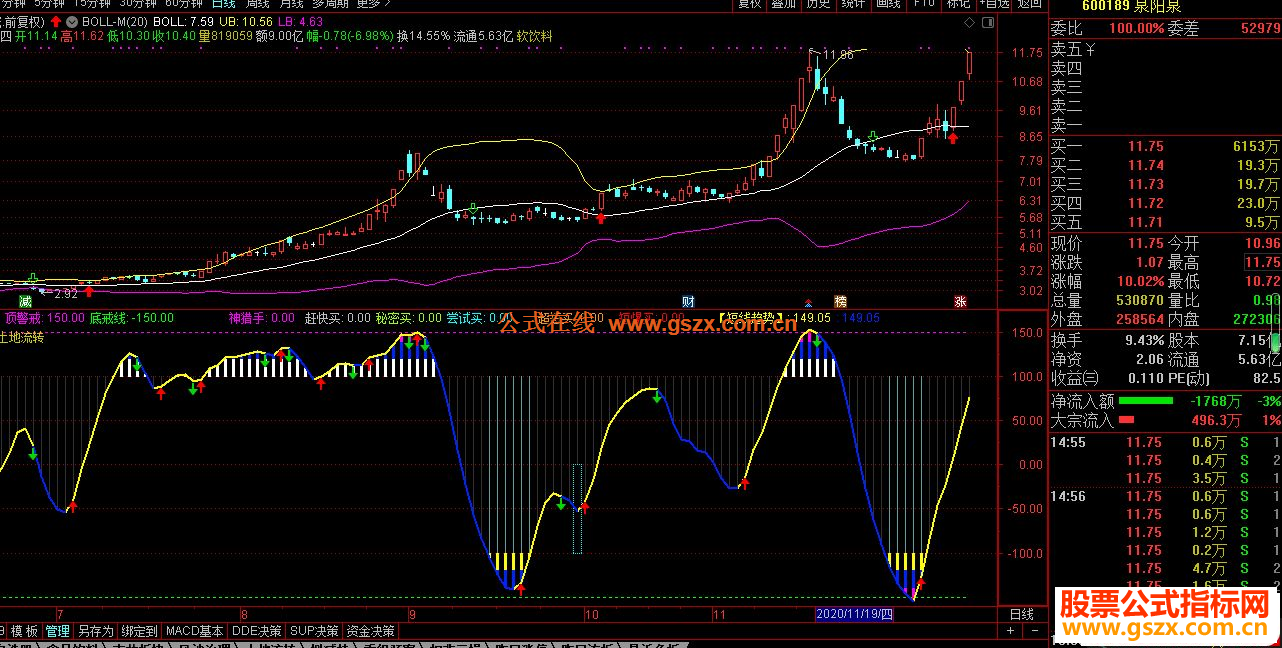Switch to the 多周期 tab
The image size is (1282, 648).
pos(330,4)
